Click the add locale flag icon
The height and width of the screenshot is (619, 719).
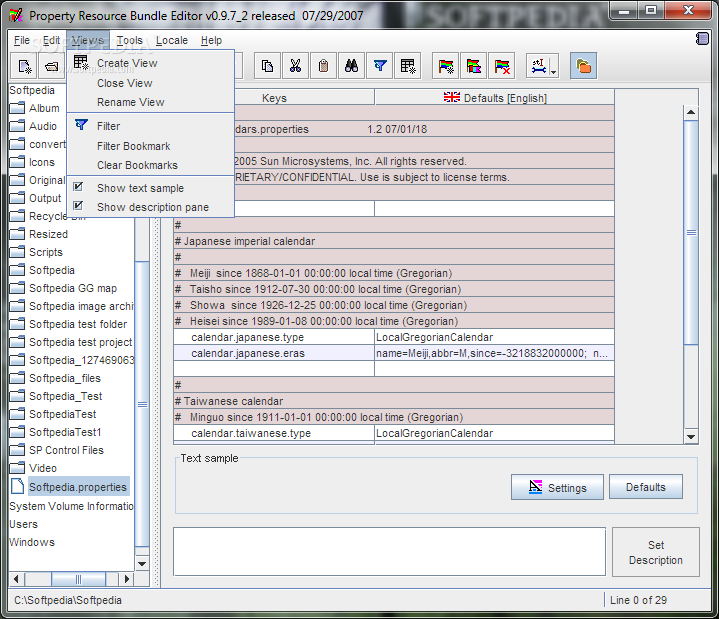(x=445, y=66)
